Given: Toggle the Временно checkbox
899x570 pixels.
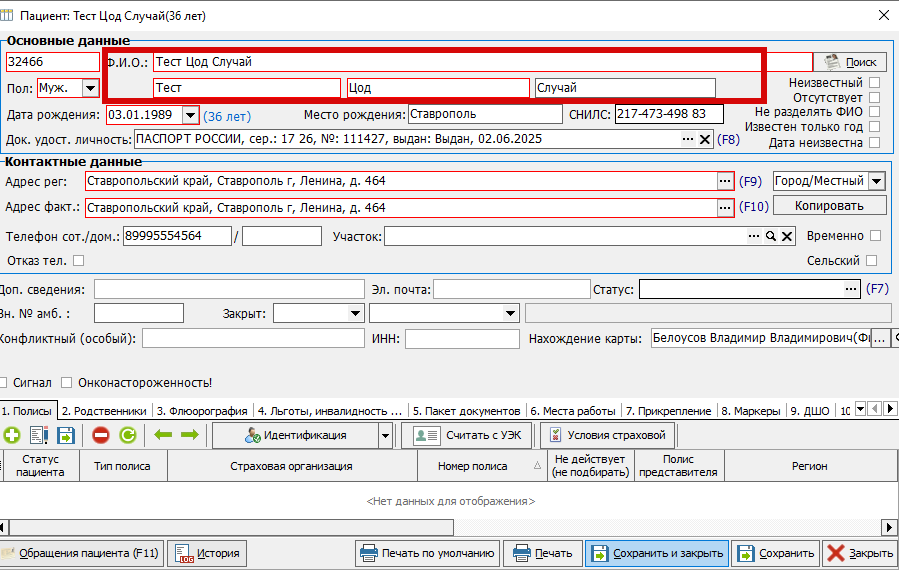Looking at the screenshot, I should pyautogui.click(x=875, y=235).
